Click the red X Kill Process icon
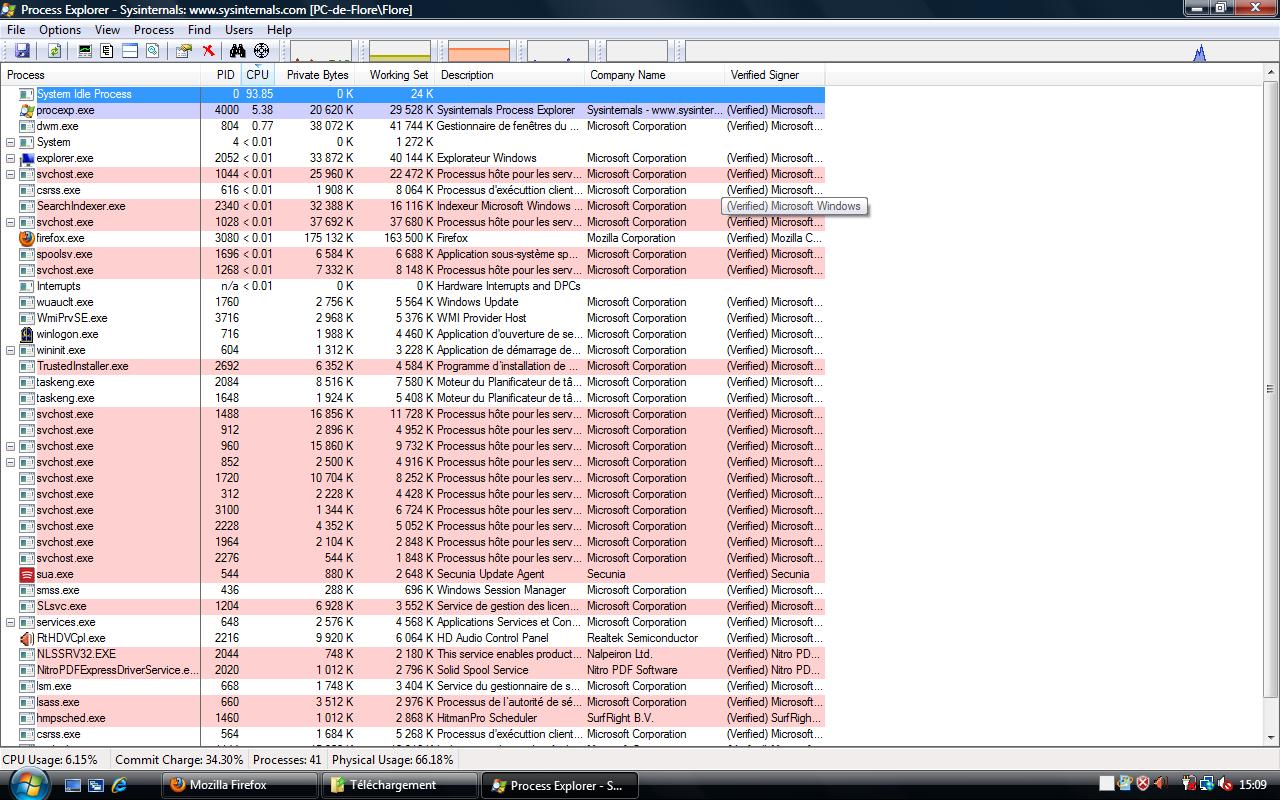Viewport: 1280px width, 800px height. [x=208, y=50]
